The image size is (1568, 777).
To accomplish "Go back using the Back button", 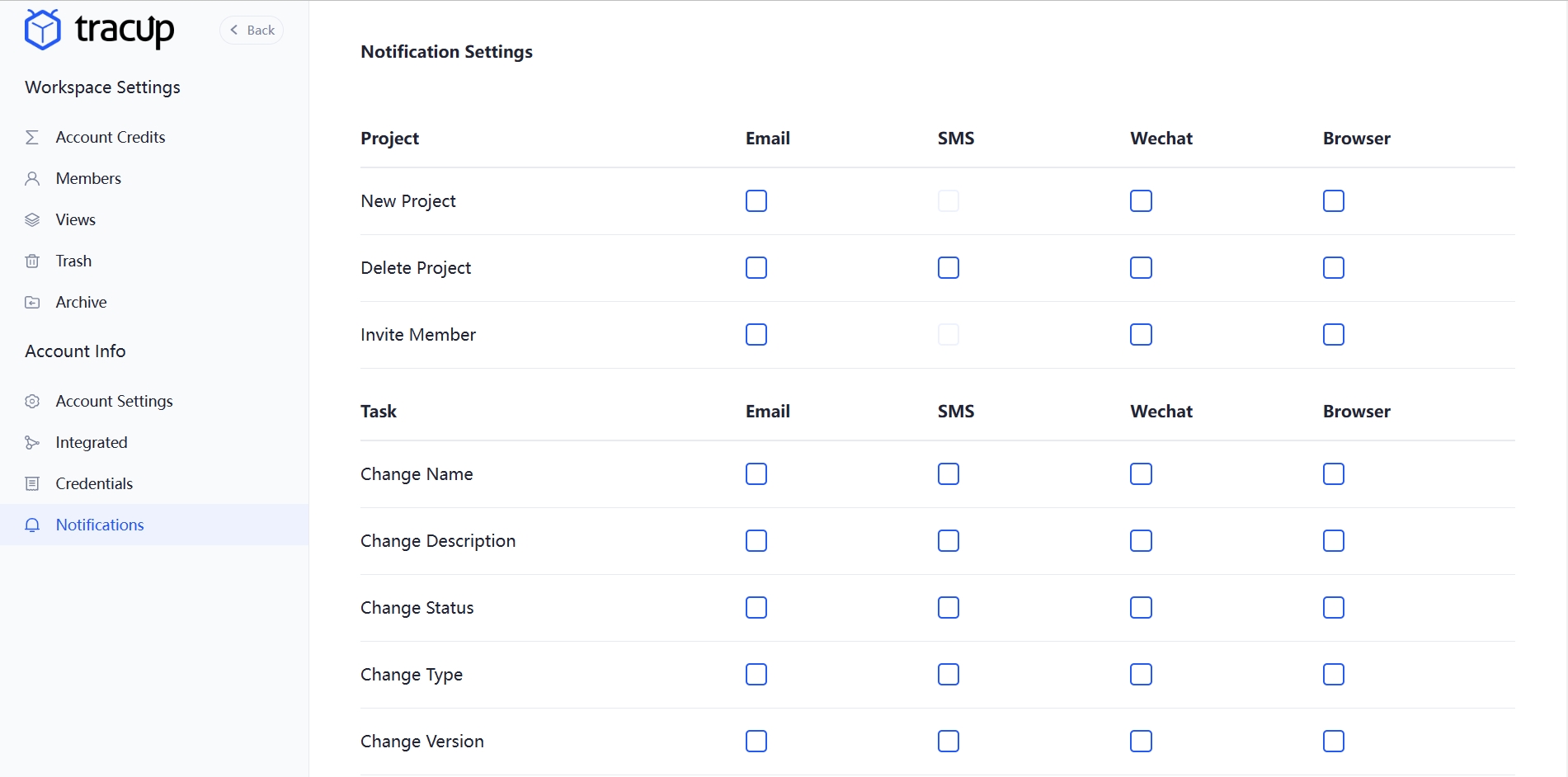I will tap(252, 31).
